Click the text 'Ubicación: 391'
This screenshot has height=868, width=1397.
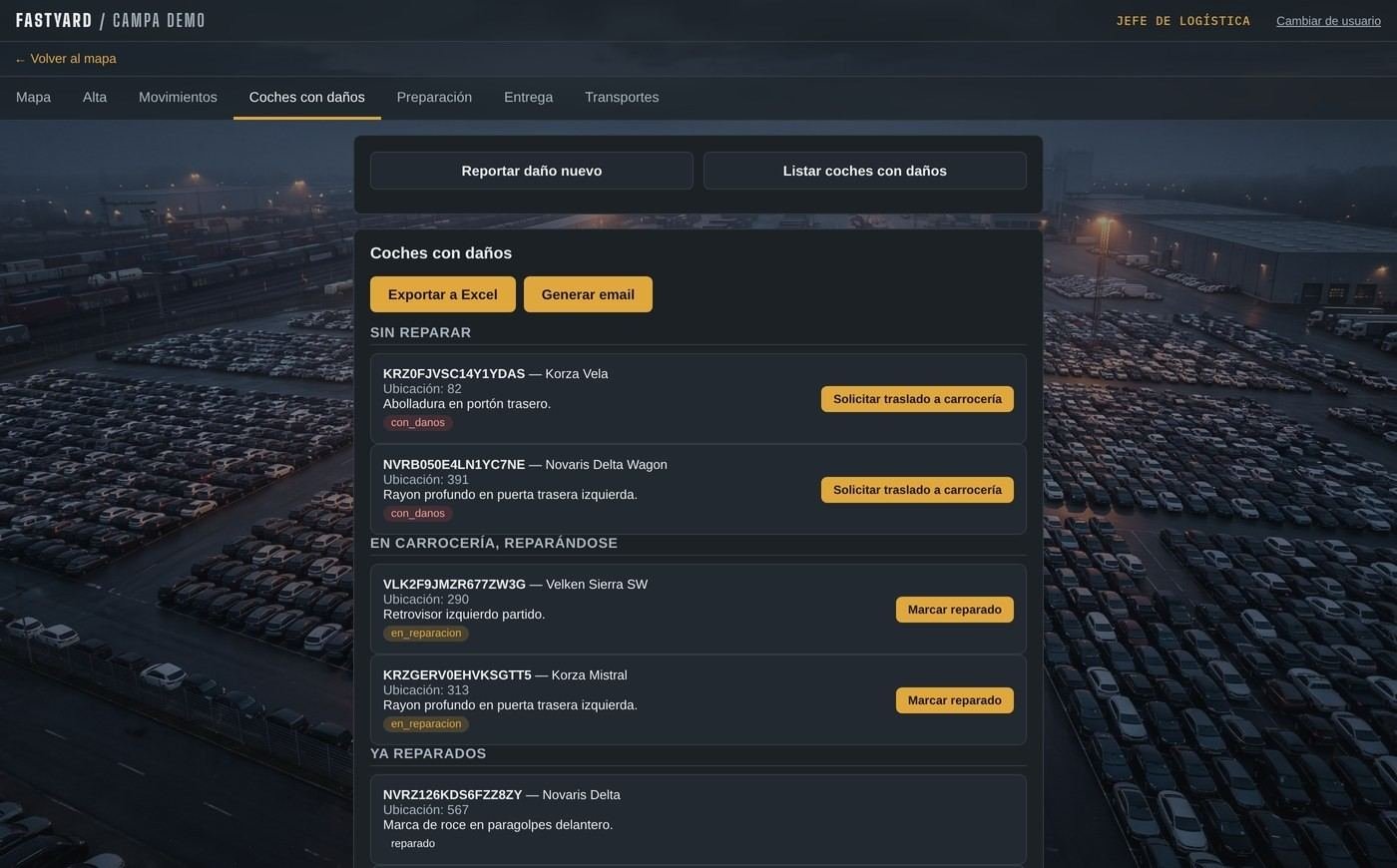[426, 480]
